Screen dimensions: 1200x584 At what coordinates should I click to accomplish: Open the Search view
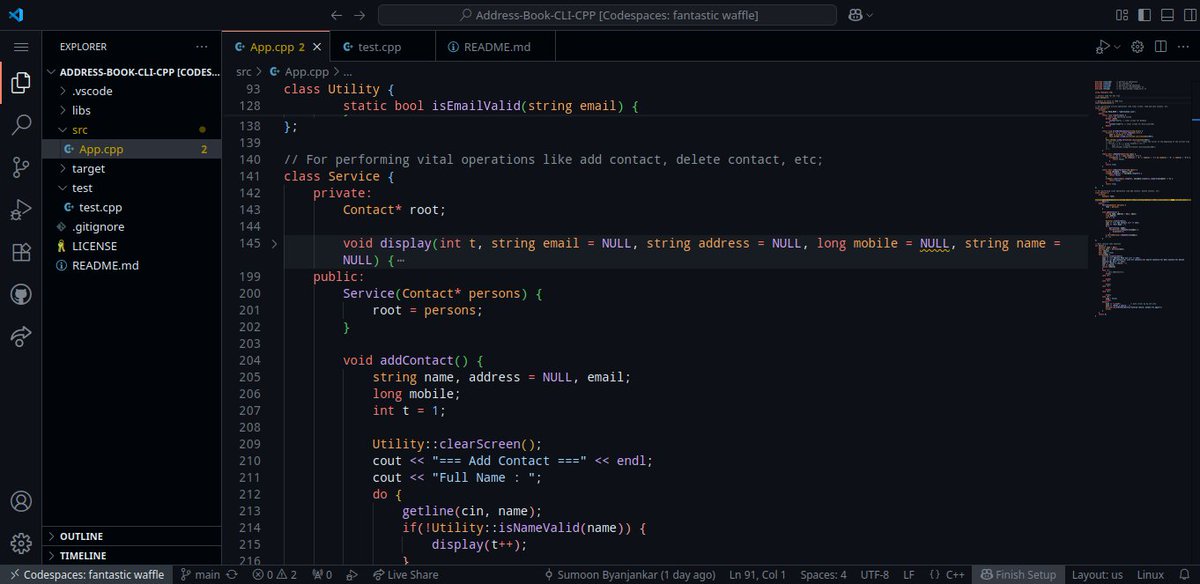[21, 125]
